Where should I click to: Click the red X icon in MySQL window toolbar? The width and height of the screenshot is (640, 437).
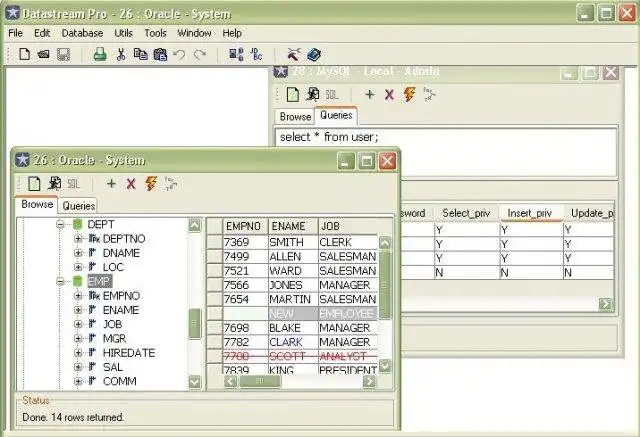pos(389,95)
